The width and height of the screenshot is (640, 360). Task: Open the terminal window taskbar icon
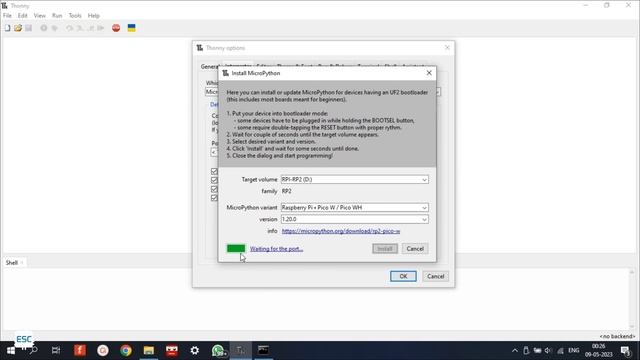coord(264,351)
